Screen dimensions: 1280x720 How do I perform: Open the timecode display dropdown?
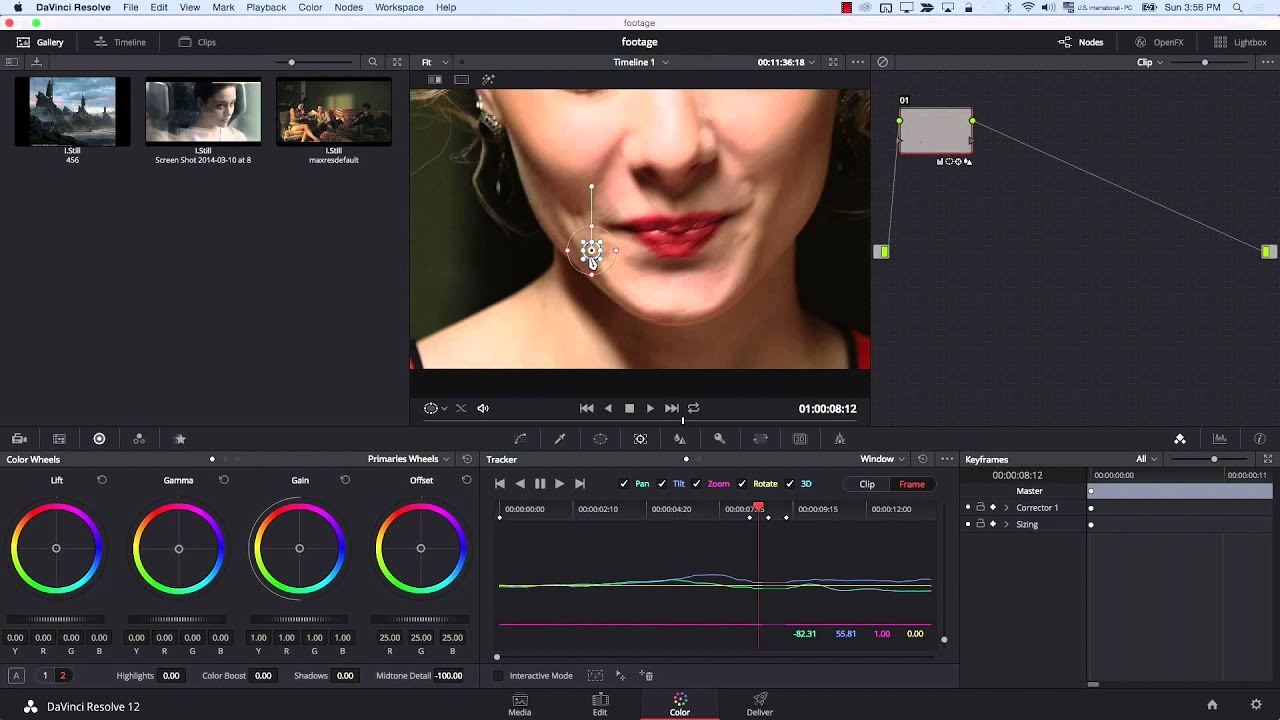pos(787,62)
